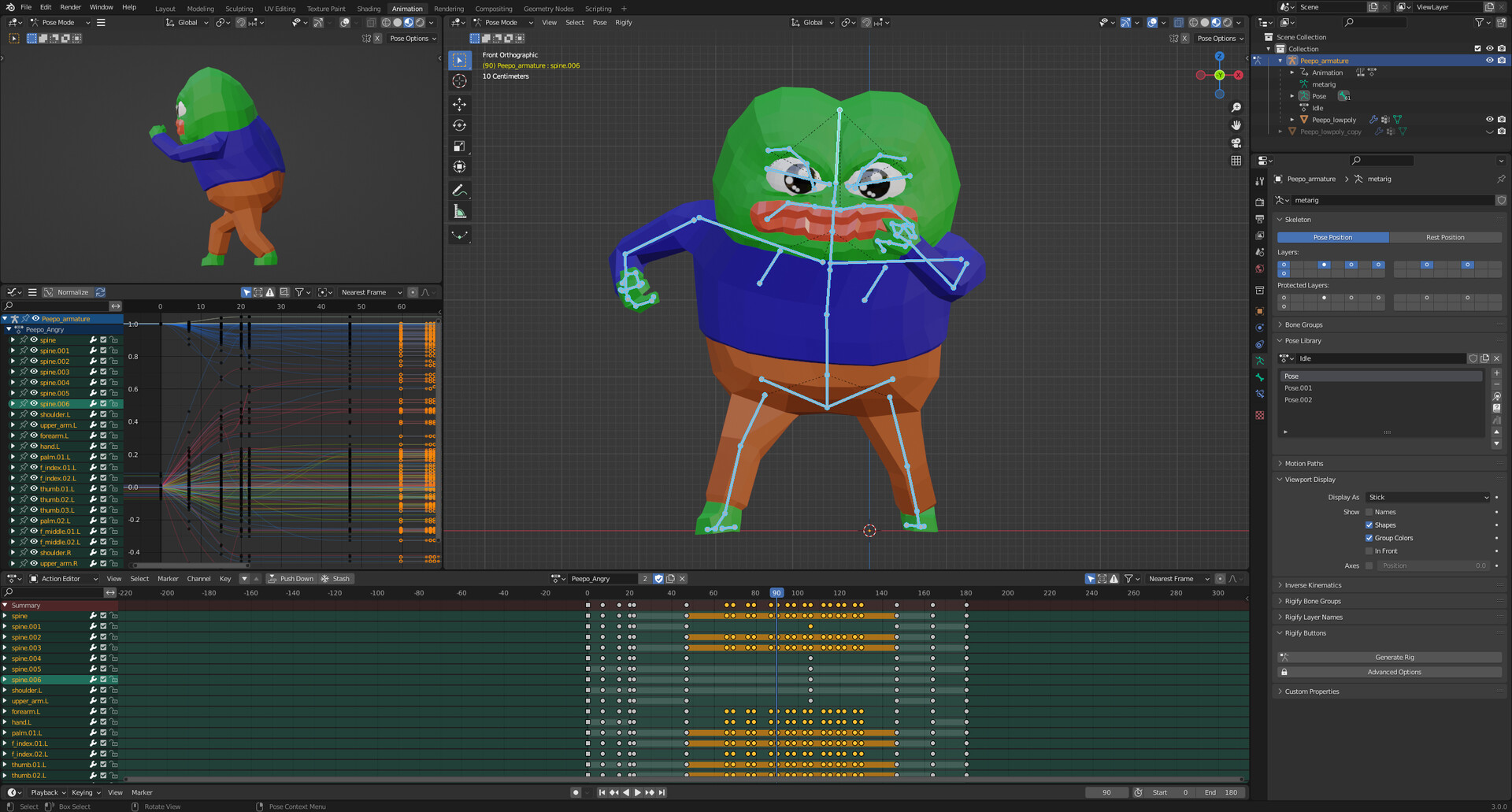Hide Peepo_lowpoly in the viewport

click(1488, 119)
